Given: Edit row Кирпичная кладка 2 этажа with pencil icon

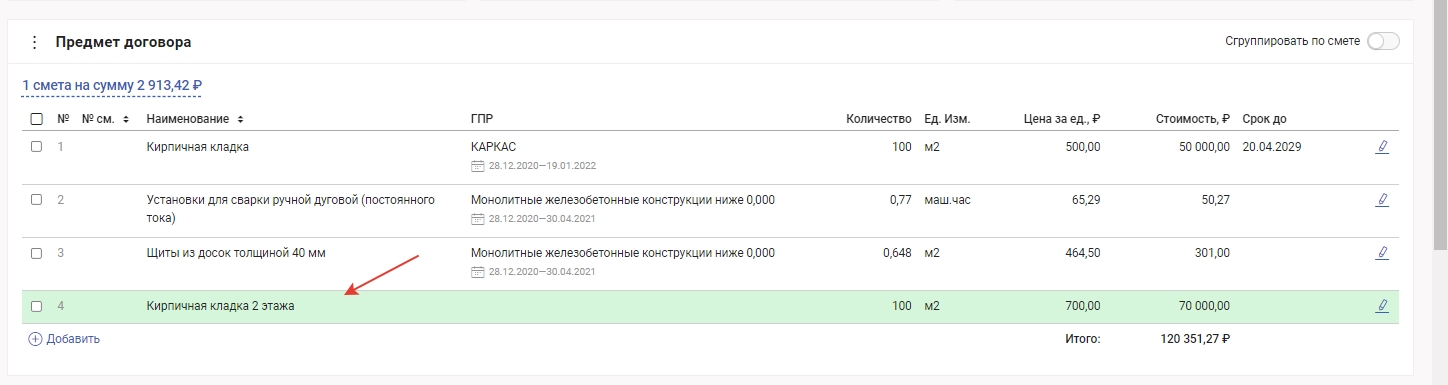Looking at the screenshot, I should pyautogui.click(x=1382, y=306).
